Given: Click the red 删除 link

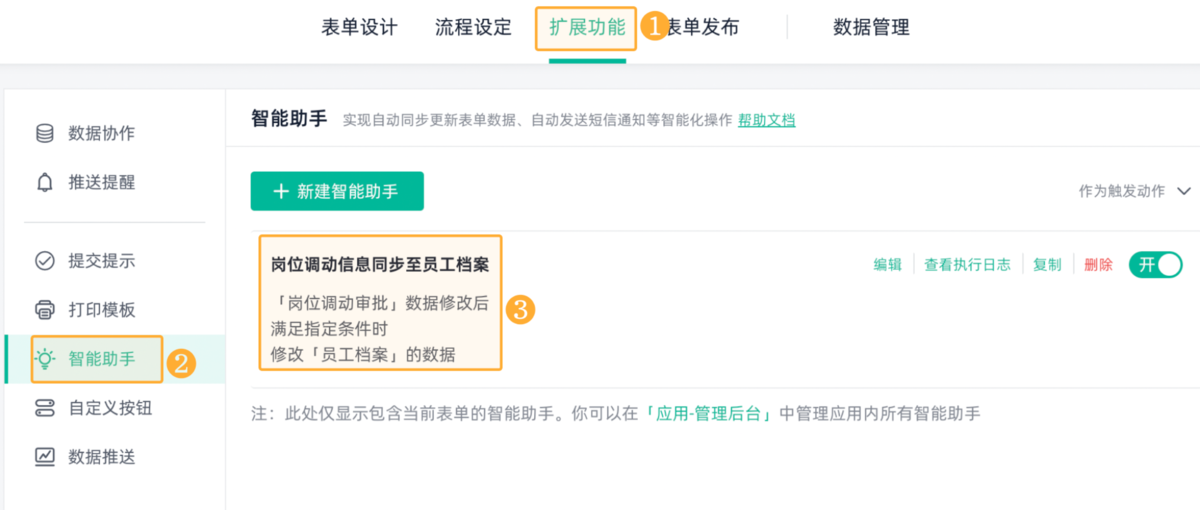Looking at the screenshot, I should tap(1098, 265).
